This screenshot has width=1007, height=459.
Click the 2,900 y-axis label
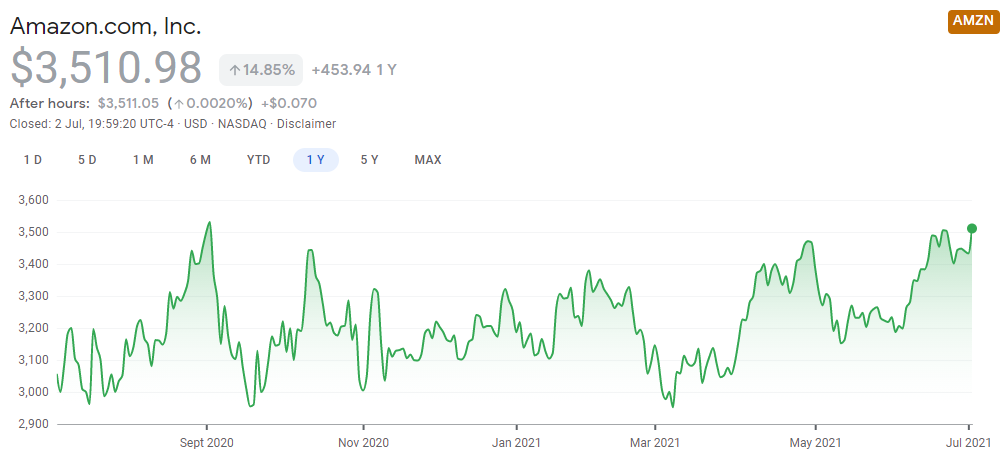[31, 424]
